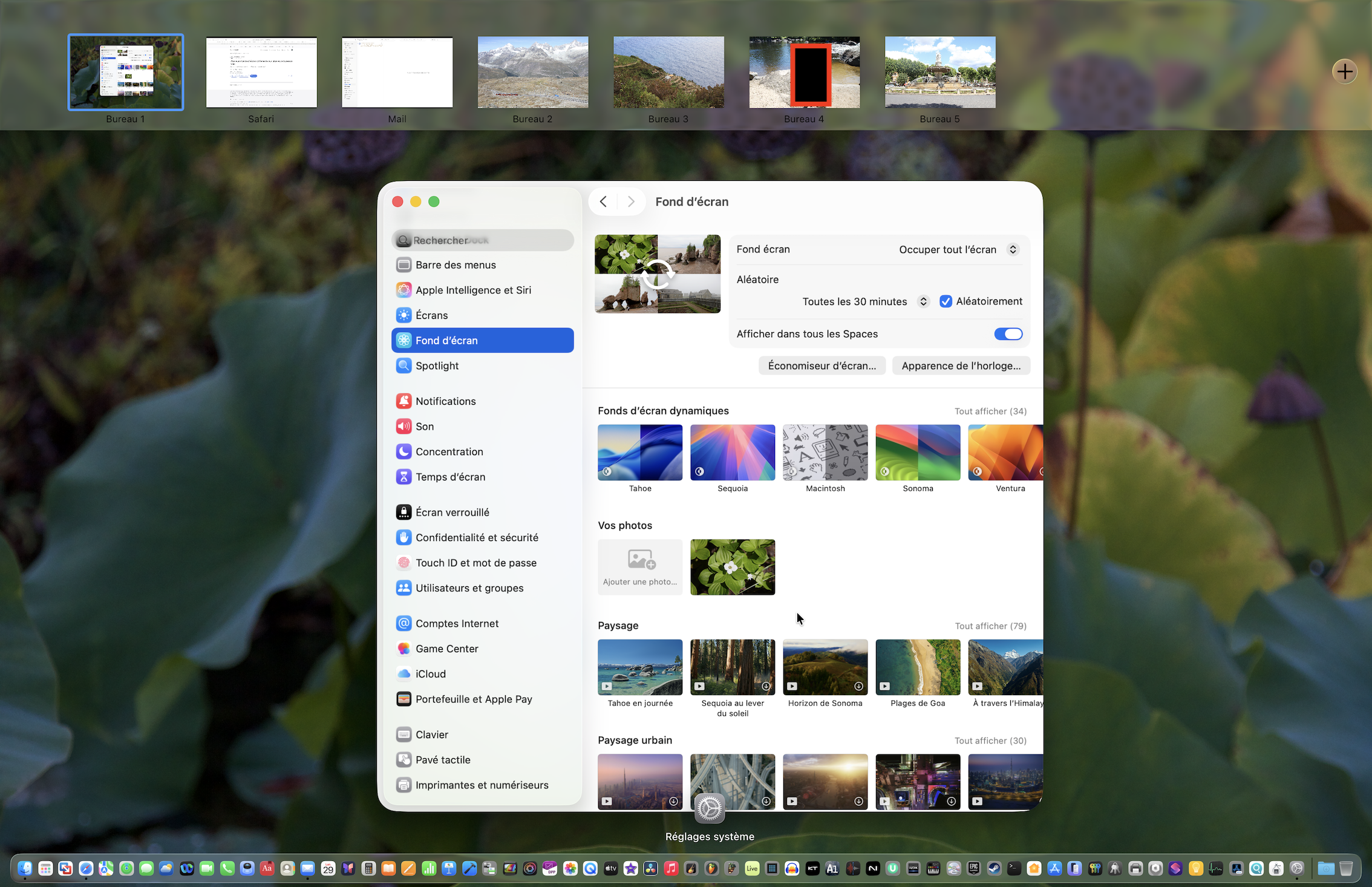Viewport: 1372px width, 887px height.
Task: Expand Tout afficher for Paysage
Action: click(x=990, y=626)
